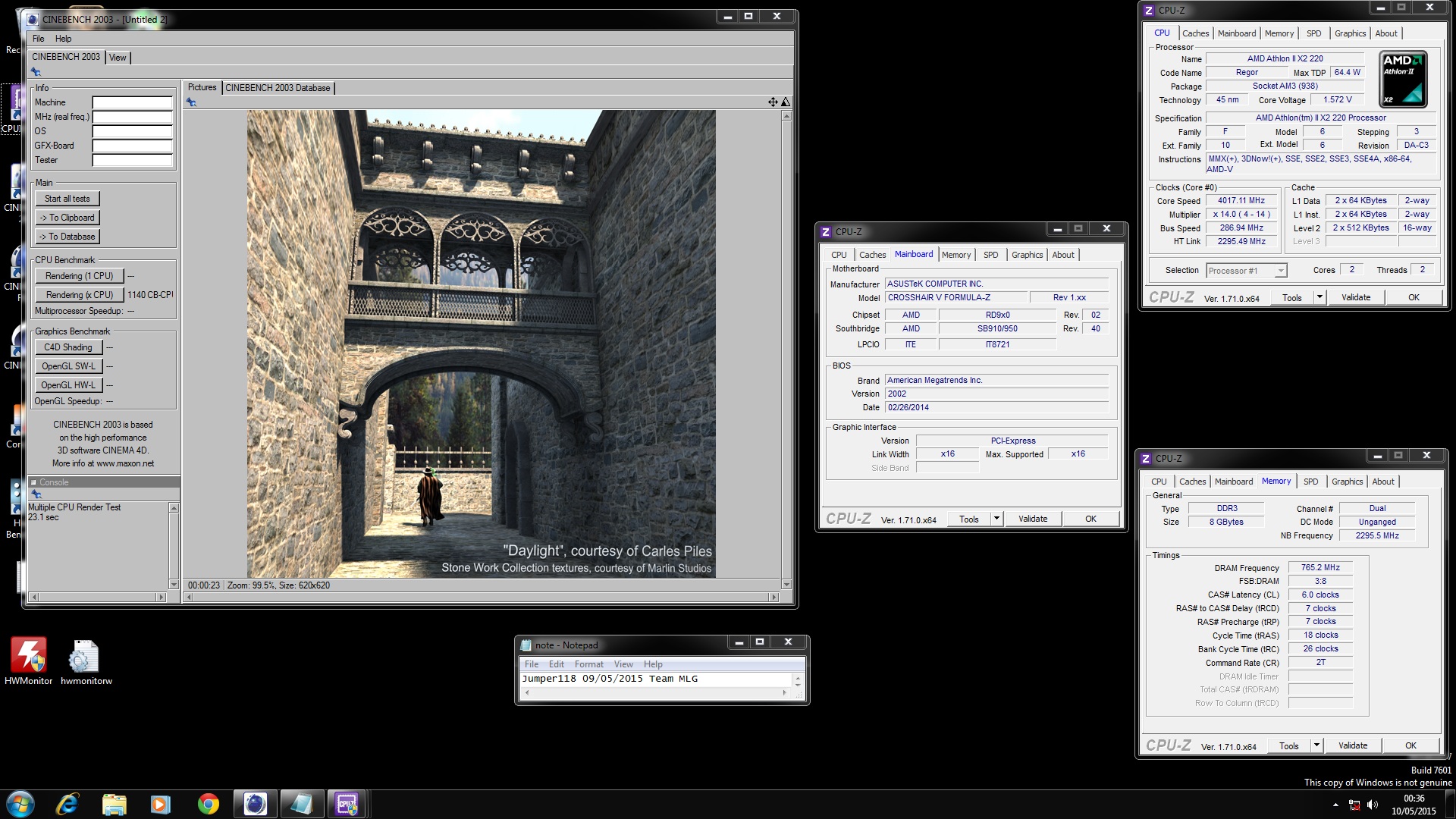Screen dimensions: 1456x819
Task: Click the pin icon in the Console panel
Action: point(36,494)
